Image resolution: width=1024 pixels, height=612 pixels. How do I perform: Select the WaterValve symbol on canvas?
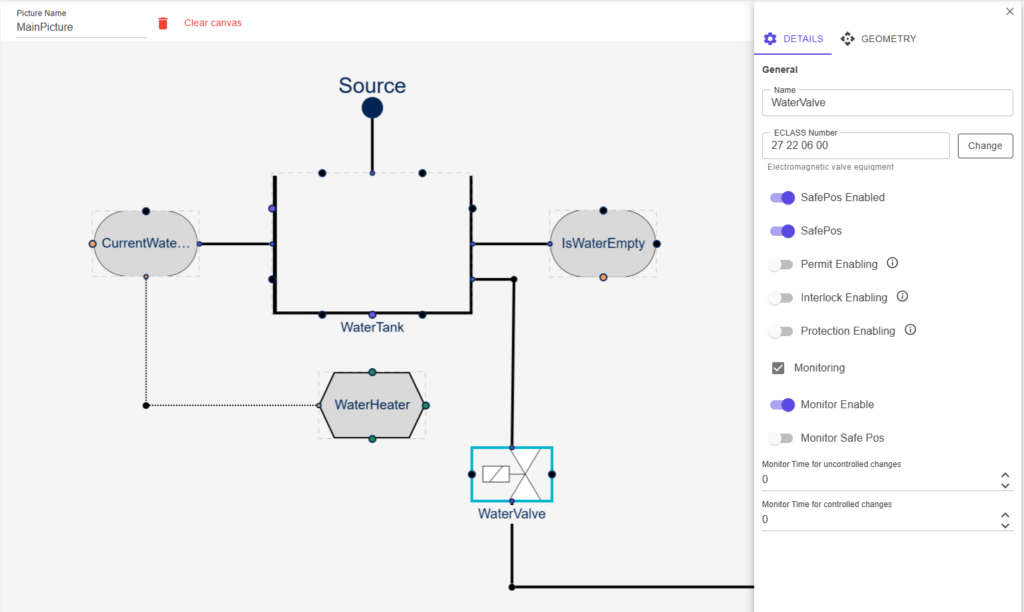pos(511,474)
